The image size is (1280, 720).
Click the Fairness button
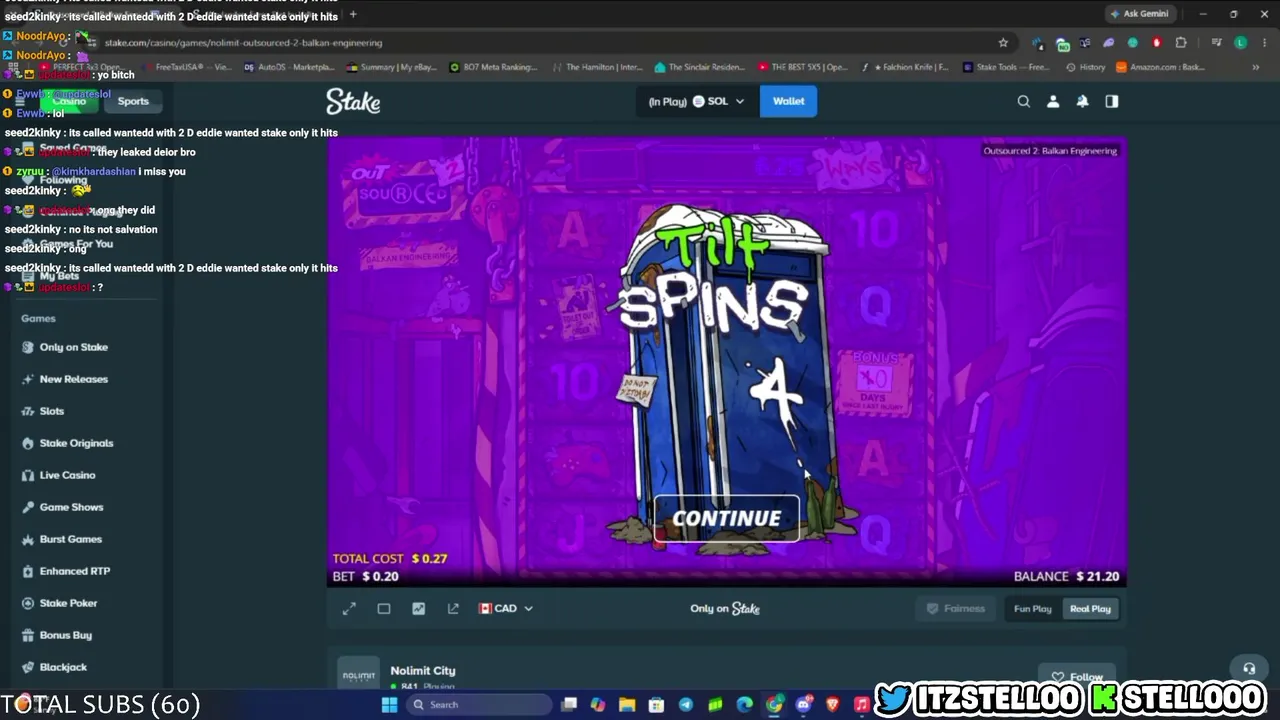click(956, 608)
